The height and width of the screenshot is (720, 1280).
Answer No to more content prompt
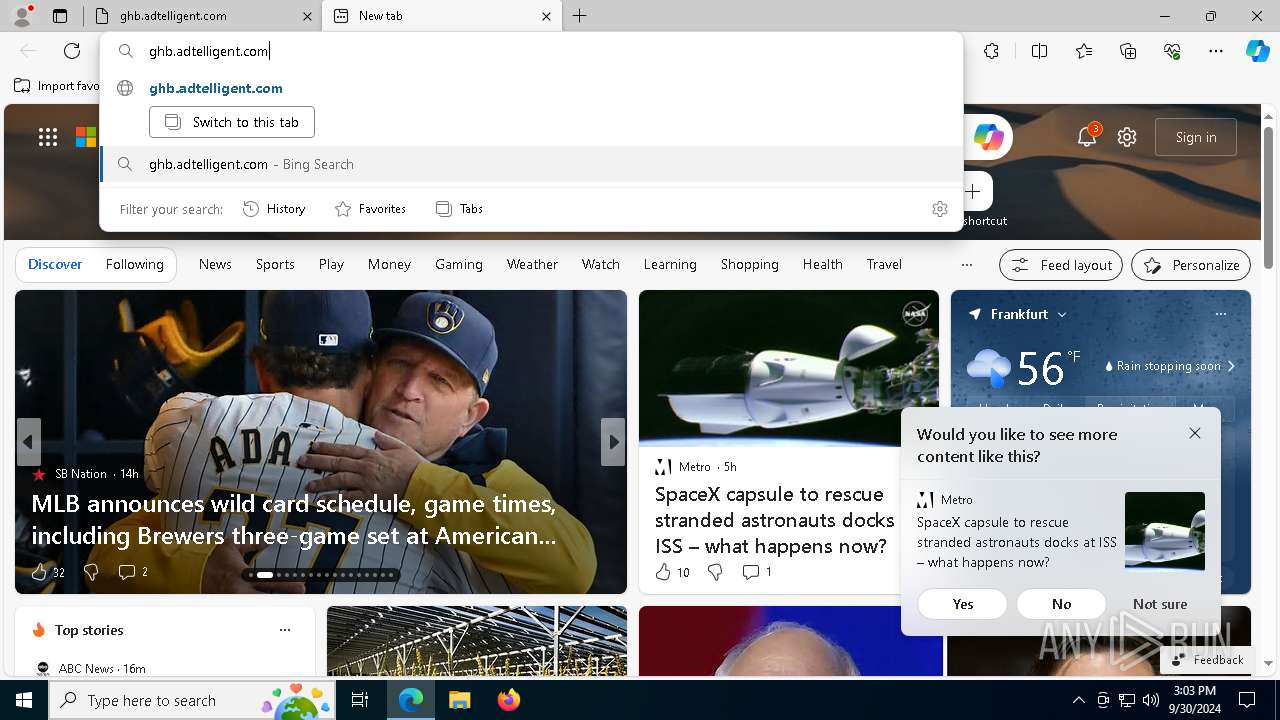[1061, 604]
